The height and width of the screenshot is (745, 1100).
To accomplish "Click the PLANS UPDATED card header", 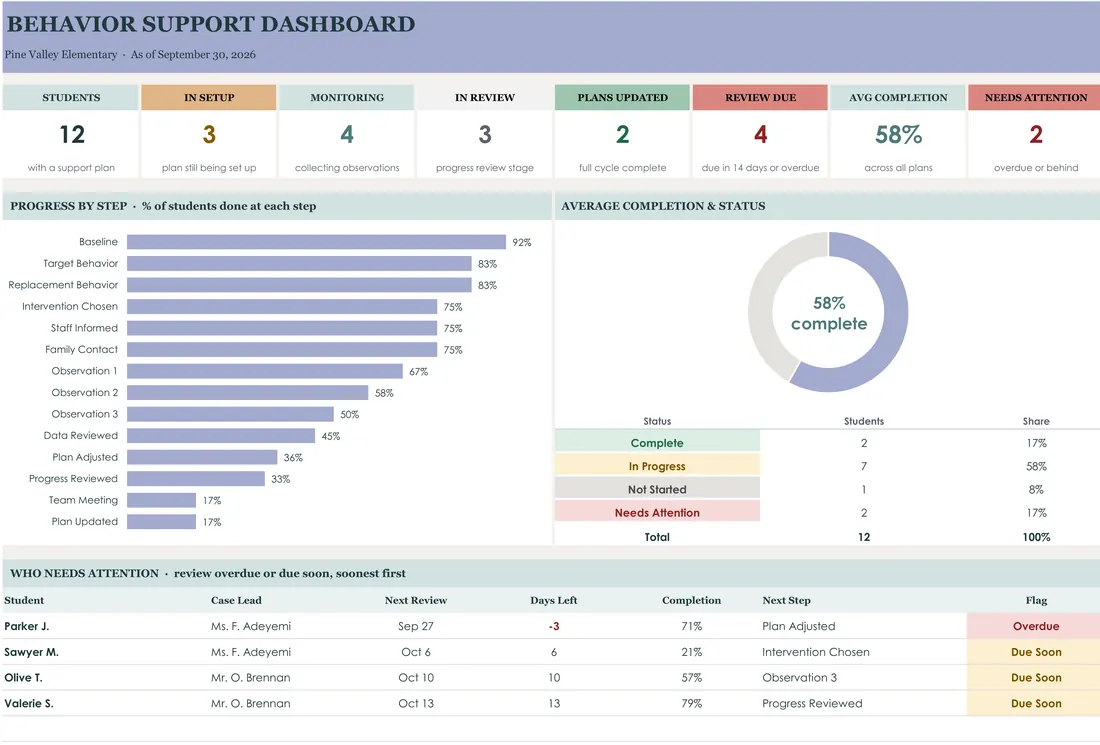I will (x=622, y=98).
